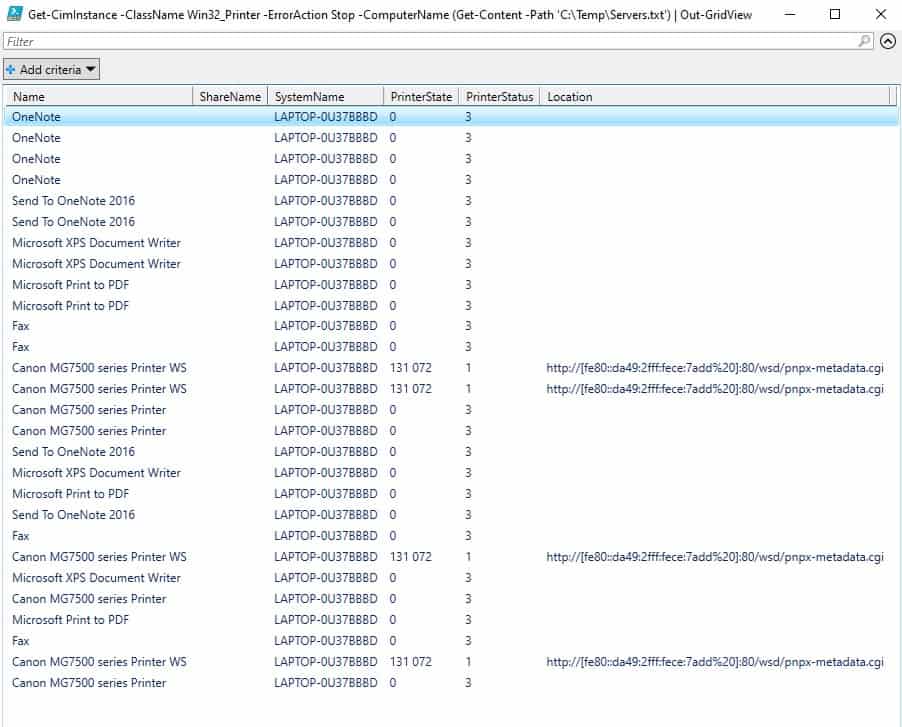This screenshot has height=727, width=902.
Task: Close the Out-GridView window
Action: point(881,14)
